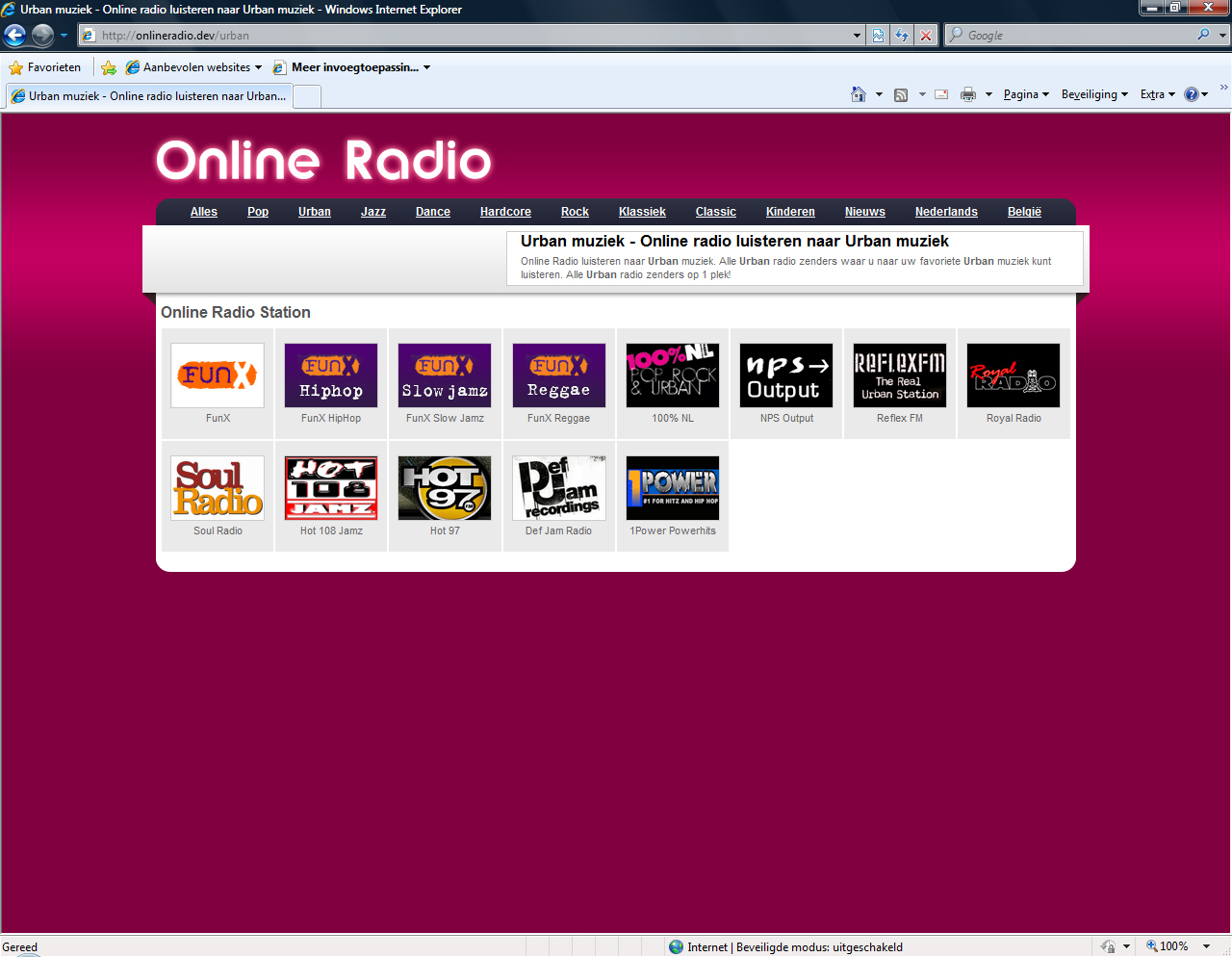Screen dimensions: 1232x957
Task: Click Add to Favorites bar icon
Action: coord(109,67)
